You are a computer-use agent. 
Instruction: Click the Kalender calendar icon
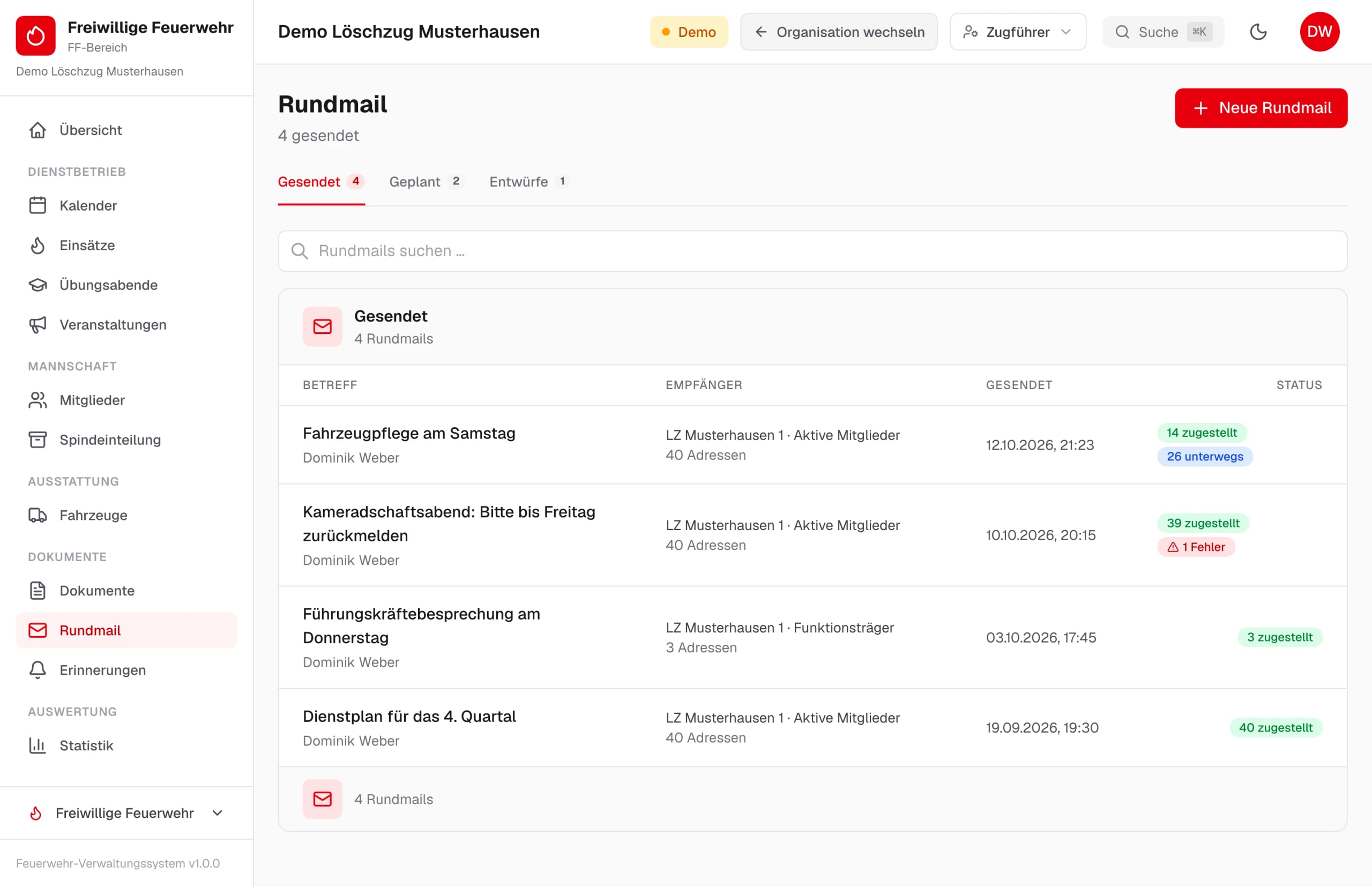point(38,206)
